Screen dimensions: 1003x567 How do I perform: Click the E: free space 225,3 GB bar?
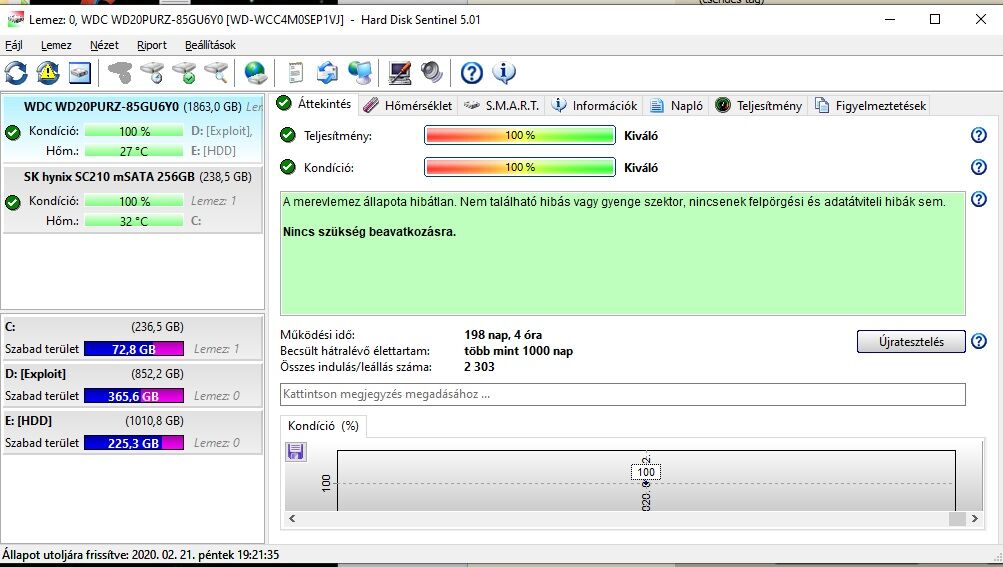134,443
